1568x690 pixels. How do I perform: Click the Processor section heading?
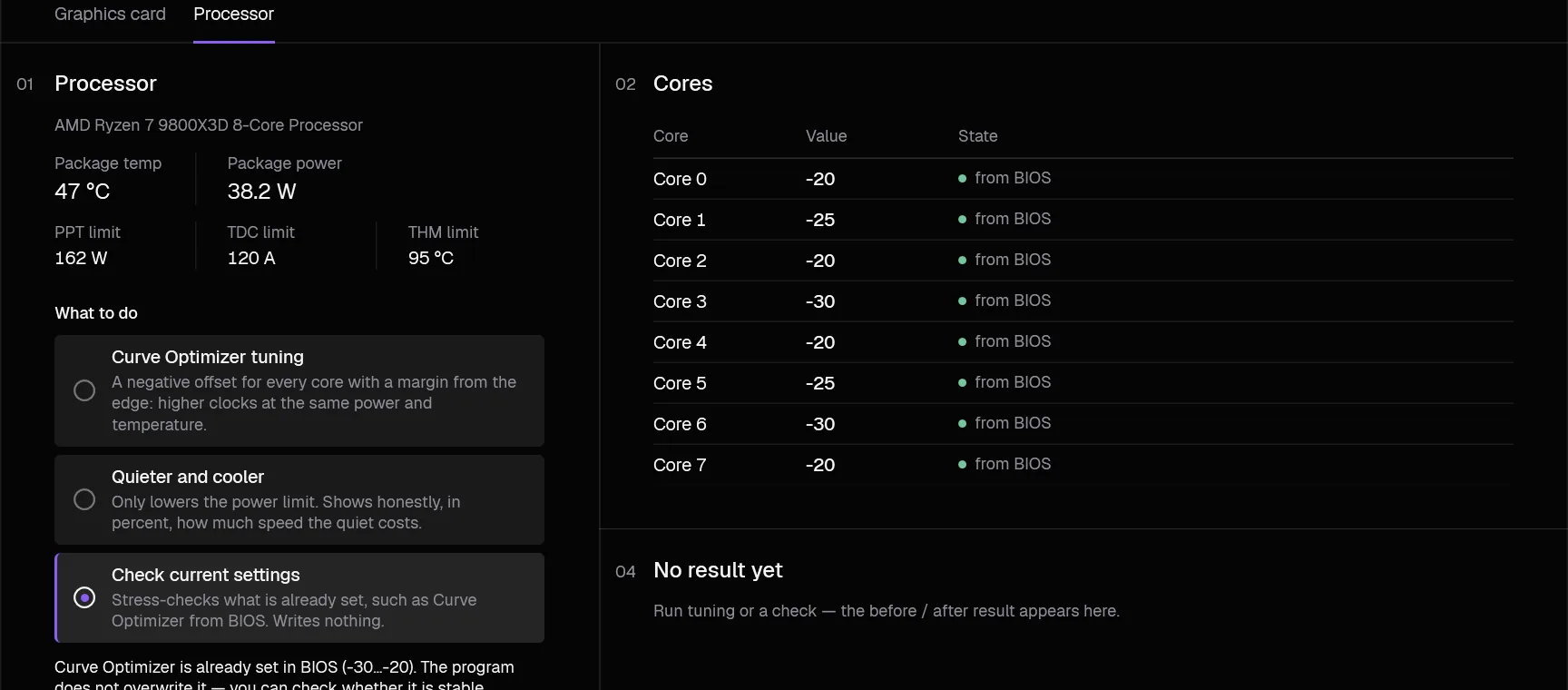(x=105, y=84)
